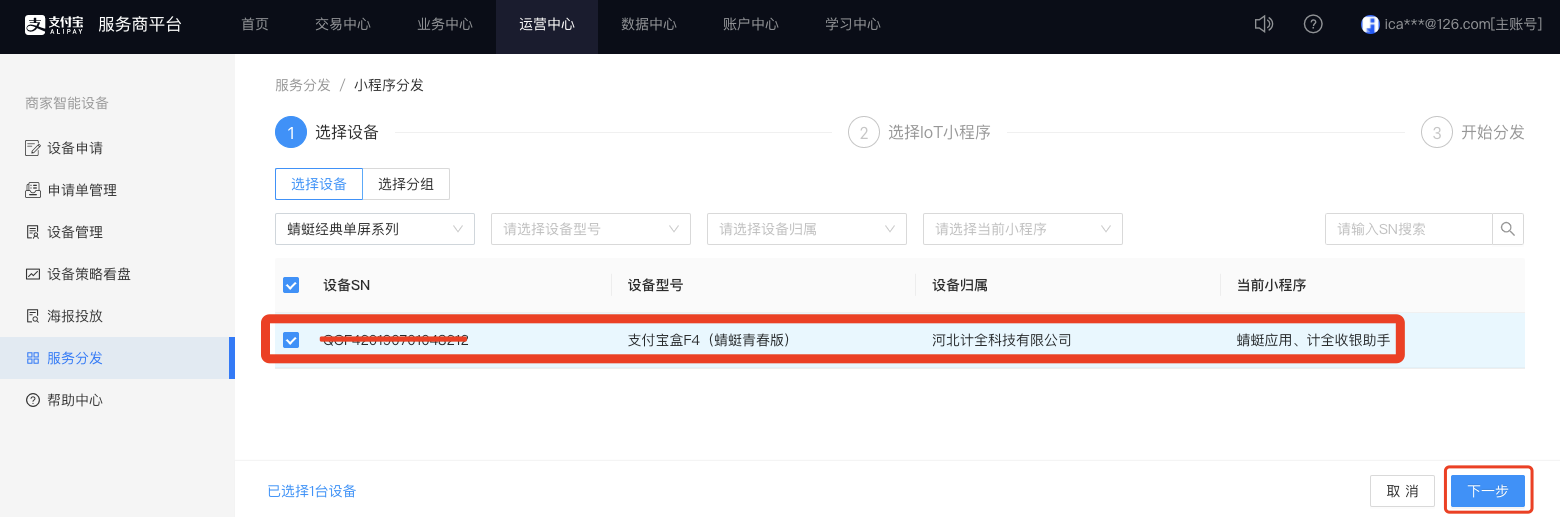This screenshot has height=517, width=1560.
Task: Open the 请选择设备归属 dropdown
Action: tap(806, 229)
